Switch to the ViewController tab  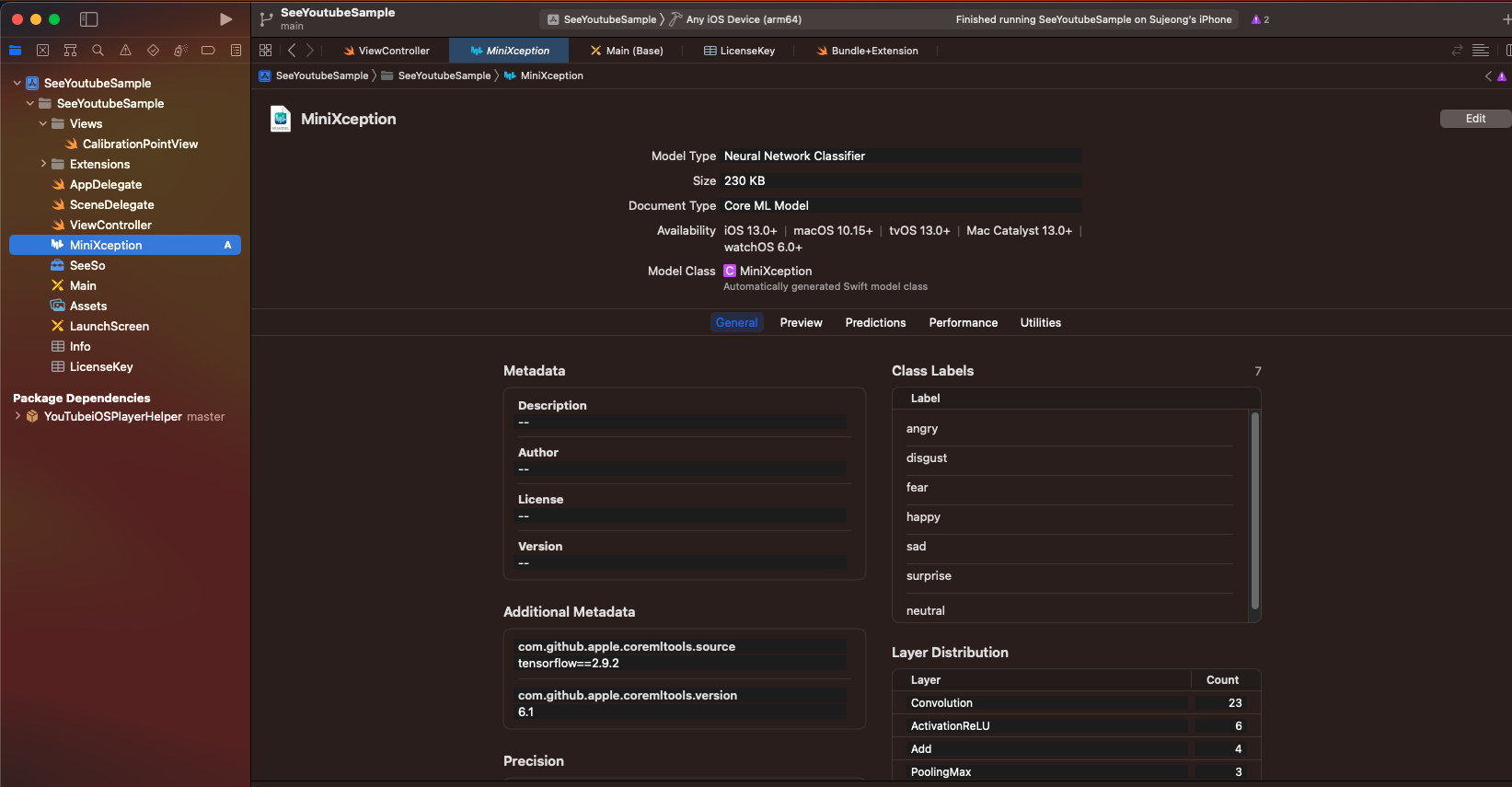(386, 51)
